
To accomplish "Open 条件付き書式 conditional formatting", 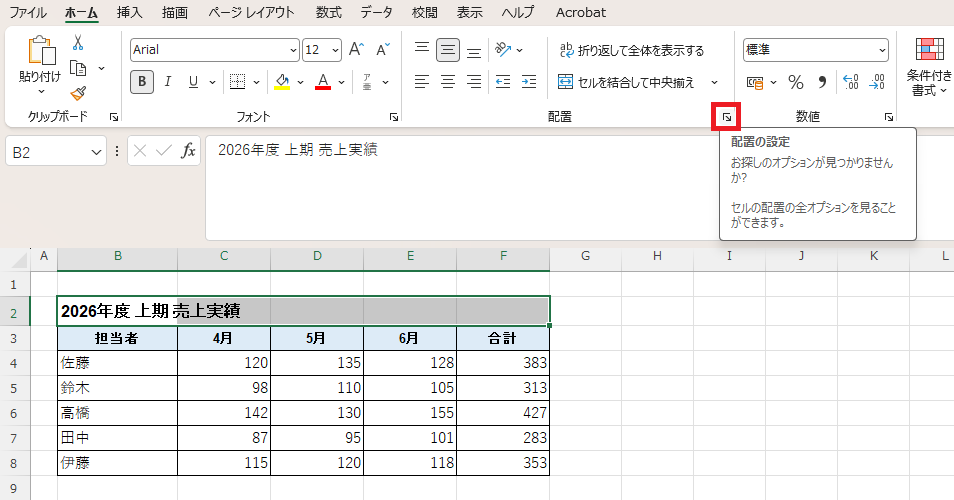I will [x=930, y=66].
